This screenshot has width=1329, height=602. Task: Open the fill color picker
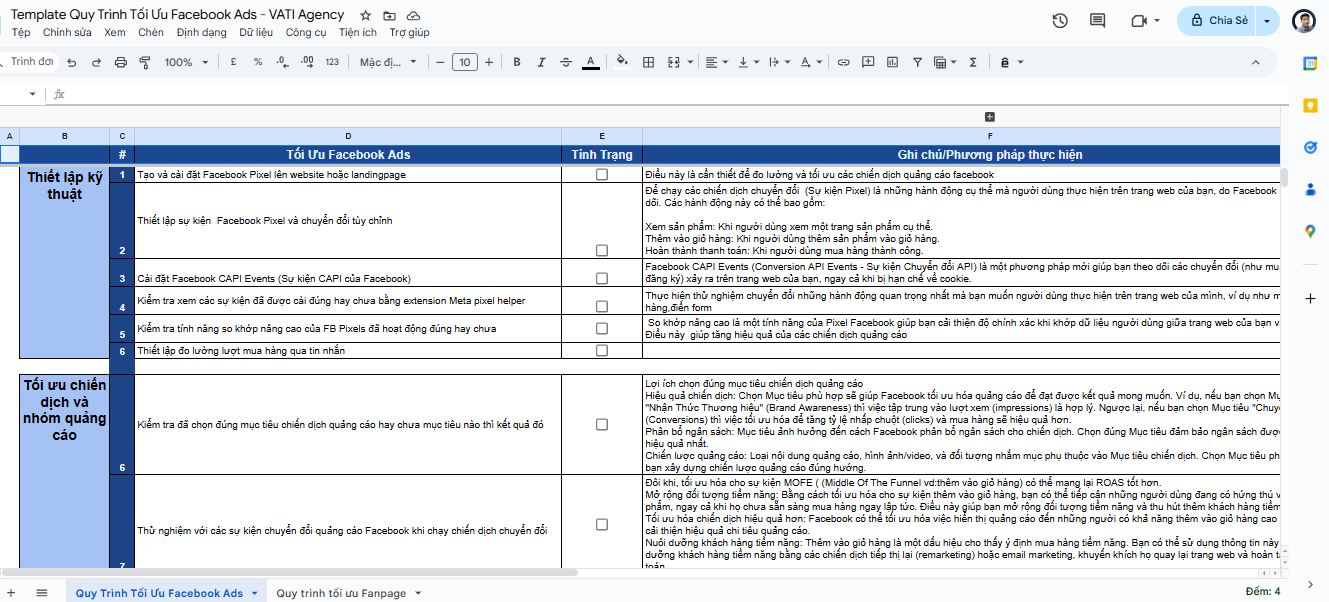click(622, 62)
